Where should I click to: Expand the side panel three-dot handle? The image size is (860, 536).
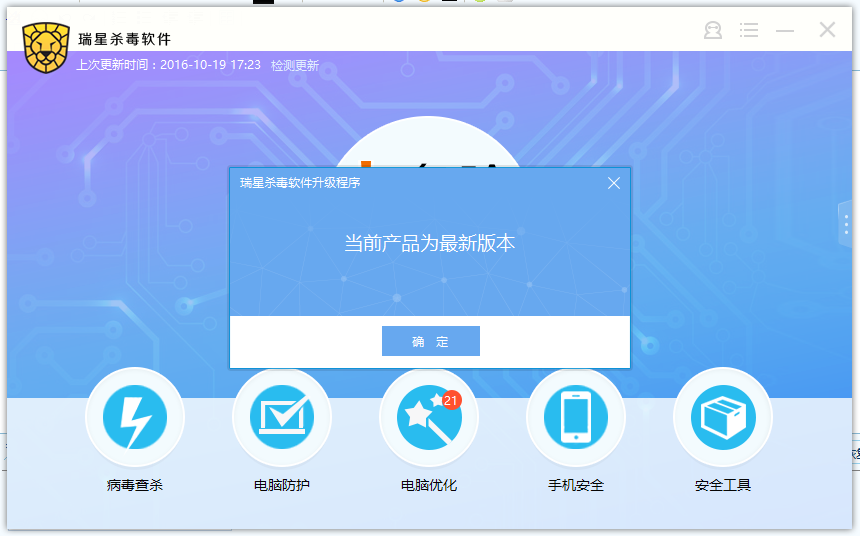click(x=846, y=225)
